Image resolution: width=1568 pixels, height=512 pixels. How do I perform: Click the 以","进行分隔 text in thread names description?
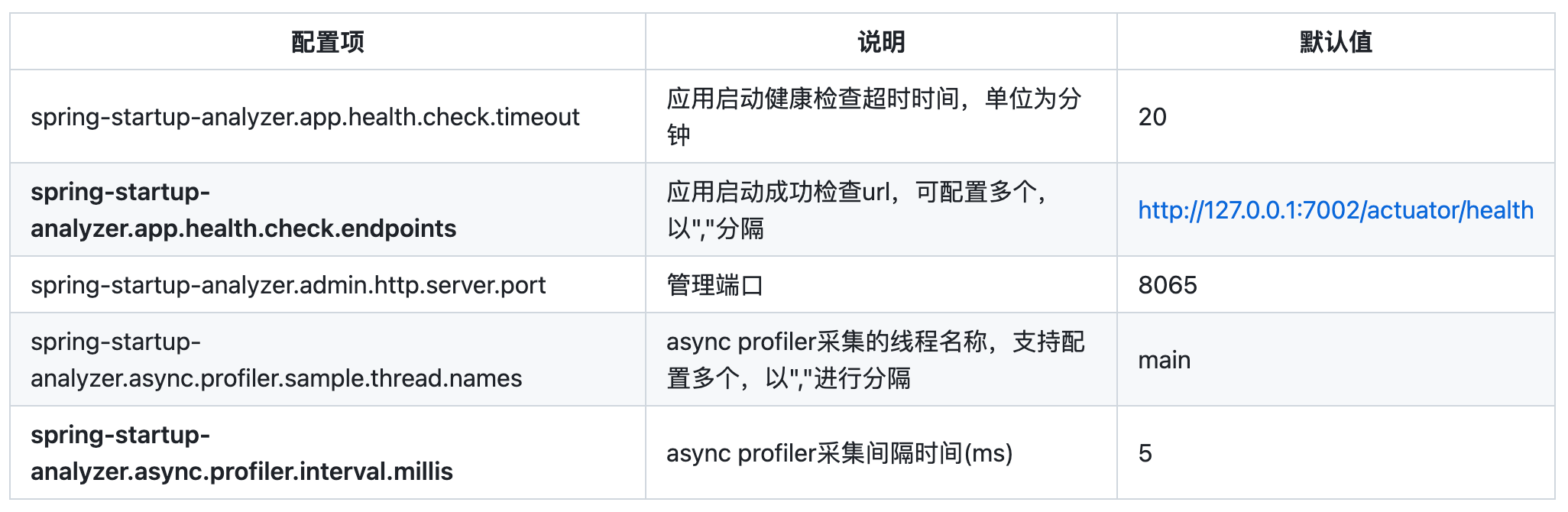coord(837,378)
